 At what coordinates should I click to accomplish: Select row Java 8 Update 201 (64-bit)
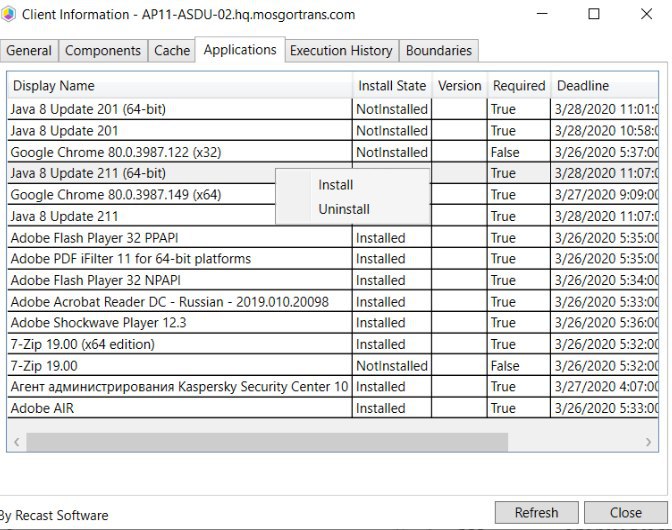click(x=333, y=109)
